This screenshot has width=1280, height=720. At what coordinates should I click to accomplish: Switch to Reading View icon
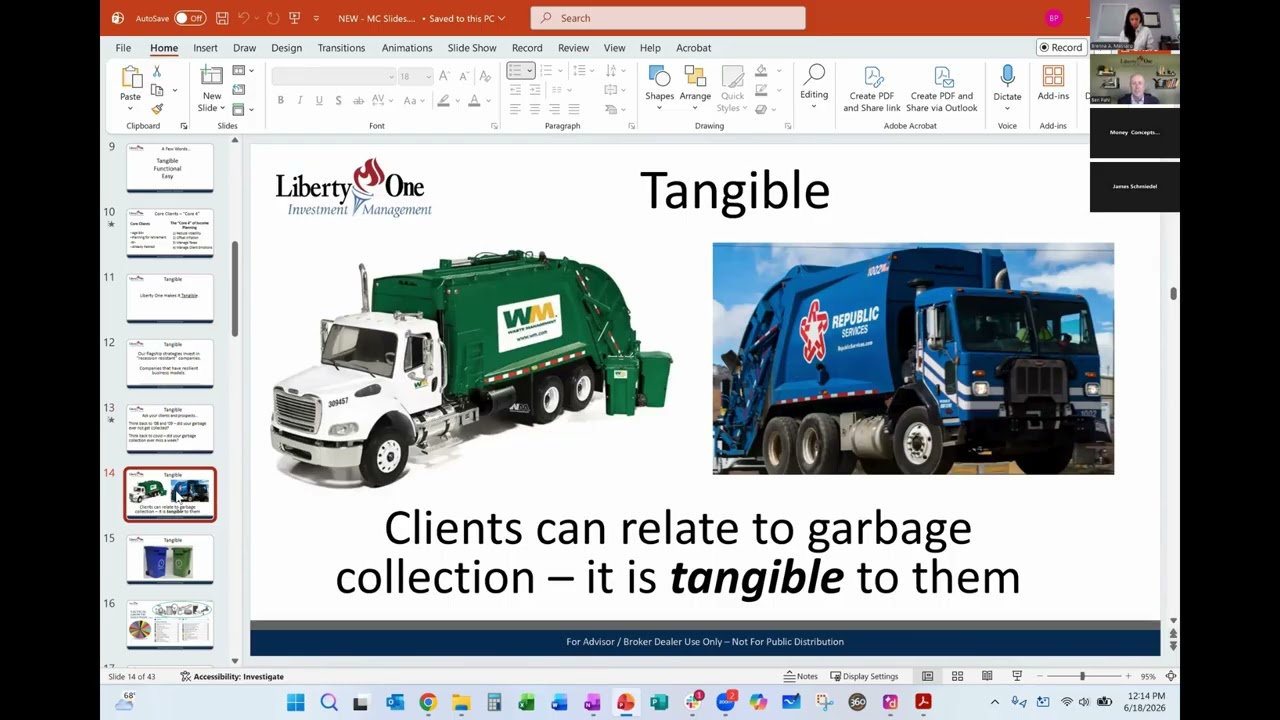pyautogui.click(x=987, y=676)
